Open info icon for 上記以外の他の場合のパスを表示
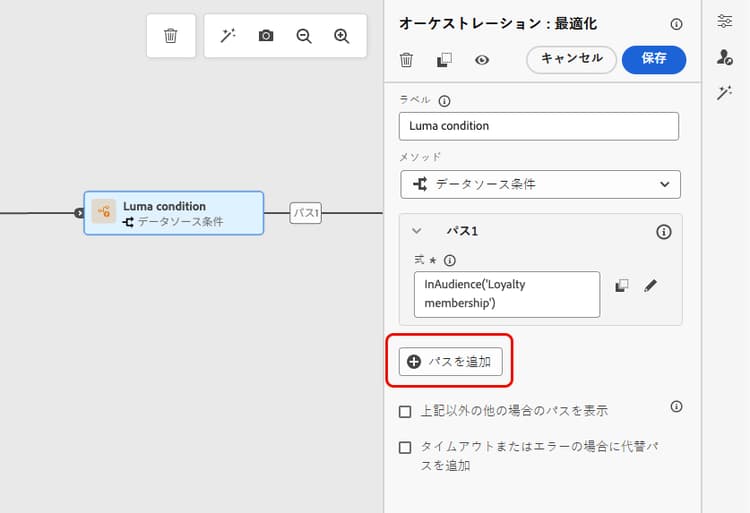 [676, 406]
